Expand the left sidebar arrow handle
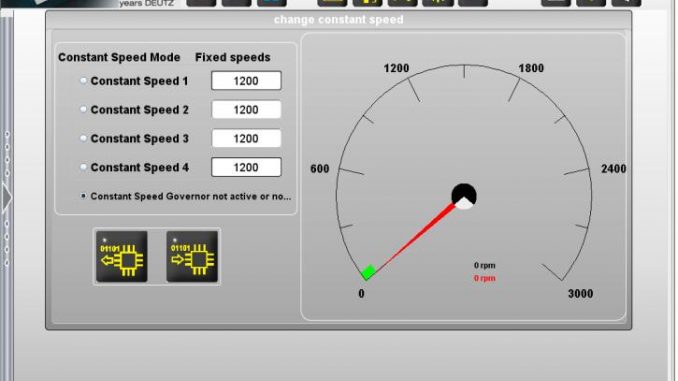This screenshot has width=678, height=381. (x=6, y=198)
